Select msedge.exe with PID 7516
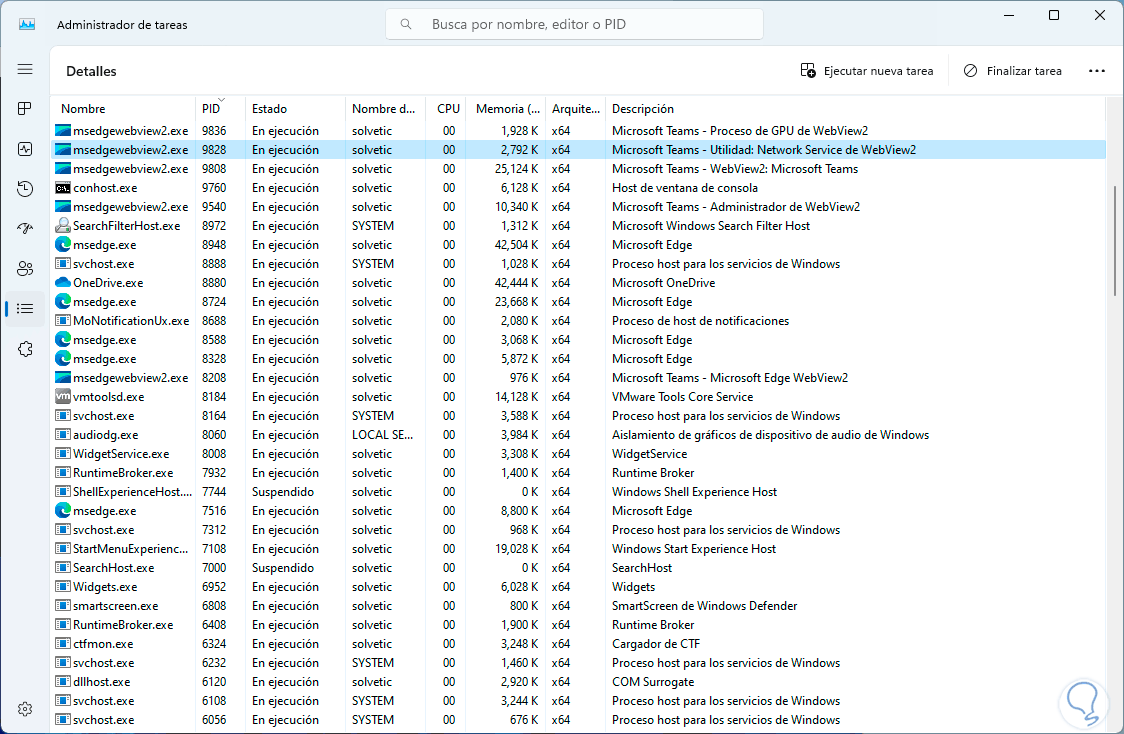The image size is (1124, 734). tap(105, 510)
